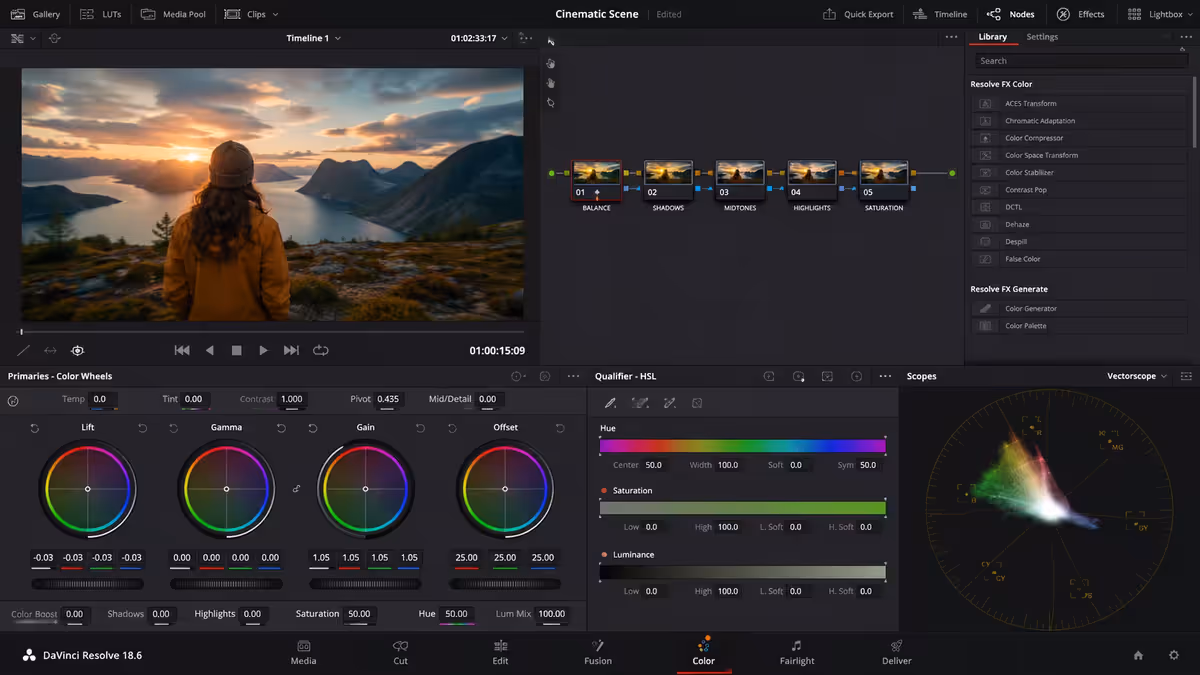The height and width of the screenshot is (675, 1200).
Task: Toggle loop playback
Action: [x=321, y=350]
